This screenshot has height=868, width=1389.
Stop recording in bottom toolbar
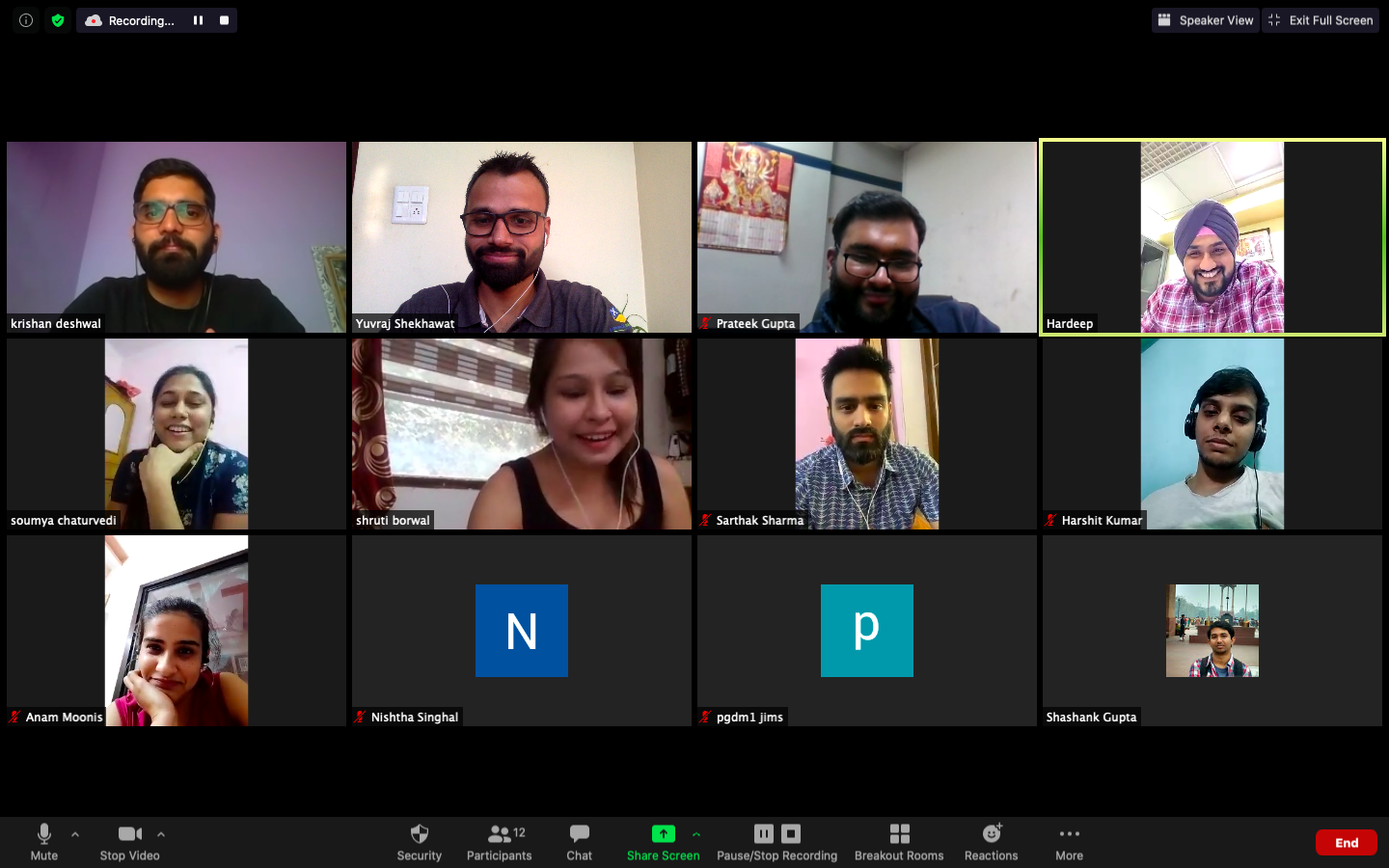coord(791,833)
